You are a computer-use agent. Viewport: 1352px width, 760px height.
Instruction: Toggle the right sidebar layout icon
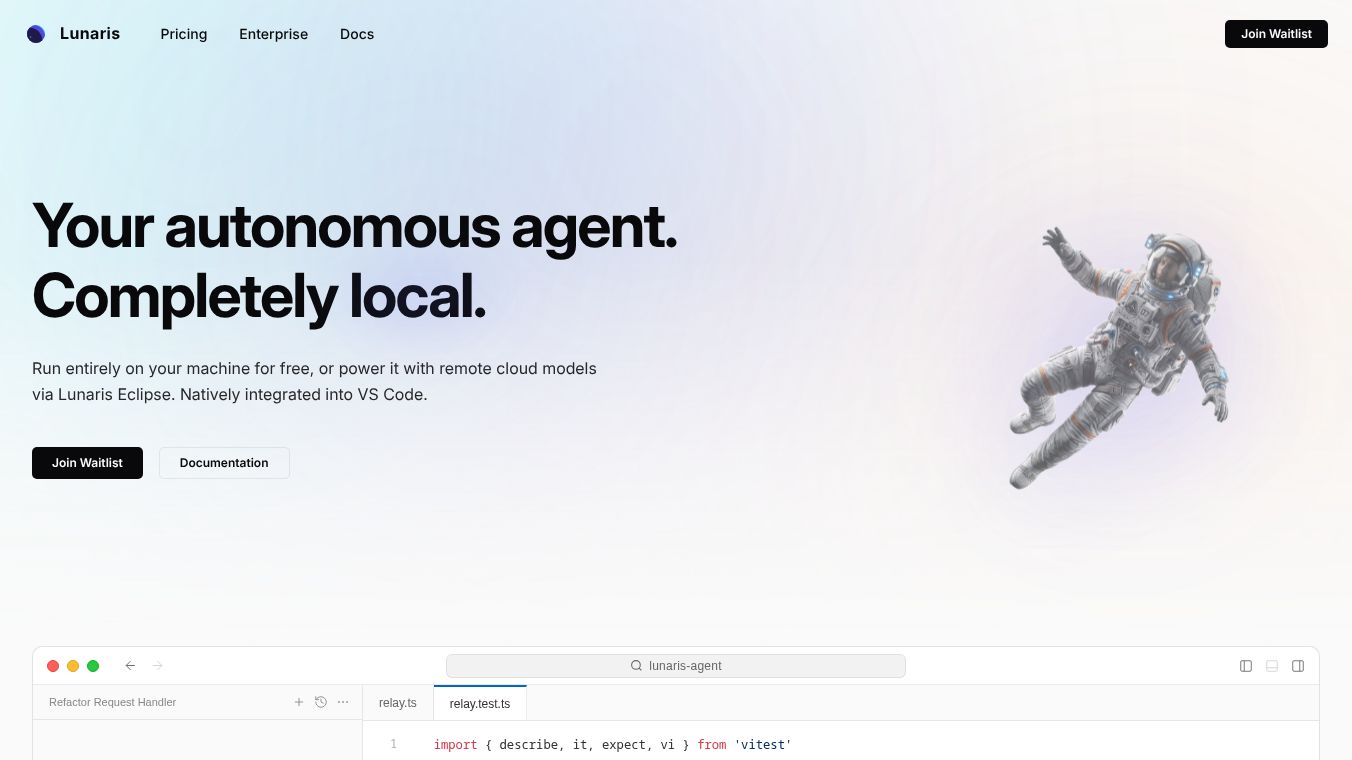click(1298, 666)
